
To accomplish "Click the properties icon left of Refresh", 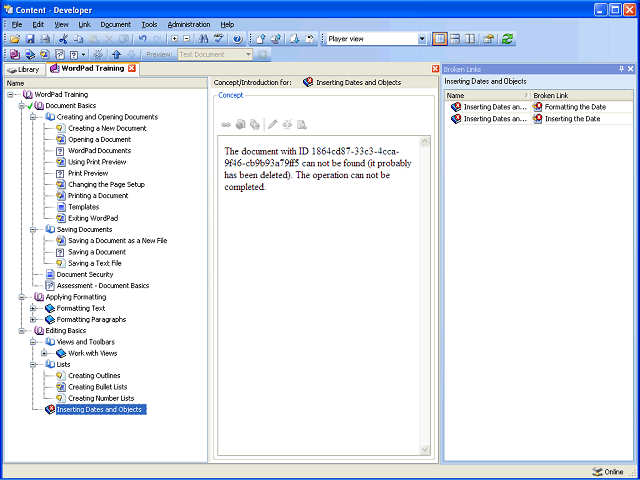I will (489, 39).
